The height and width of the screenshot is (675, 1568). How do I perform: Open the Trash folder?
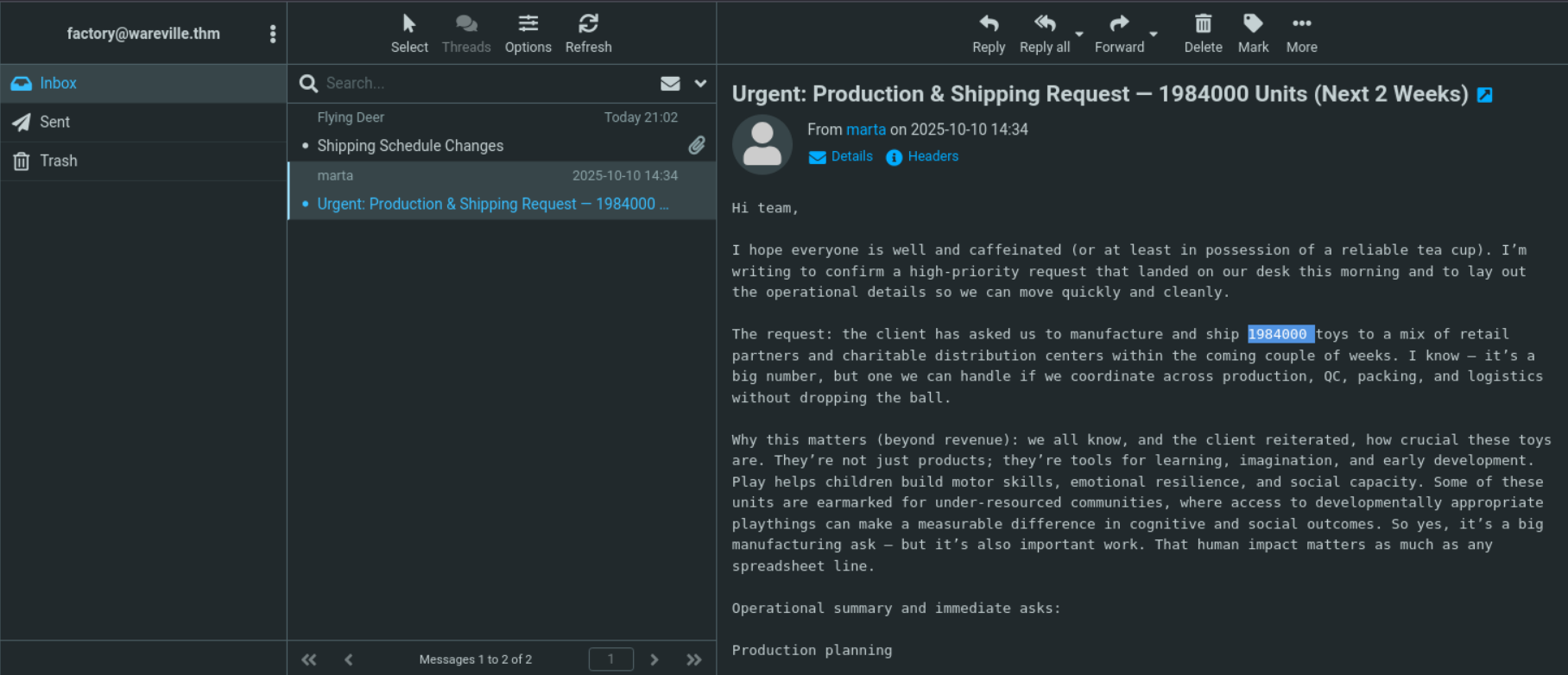point(58,161)
